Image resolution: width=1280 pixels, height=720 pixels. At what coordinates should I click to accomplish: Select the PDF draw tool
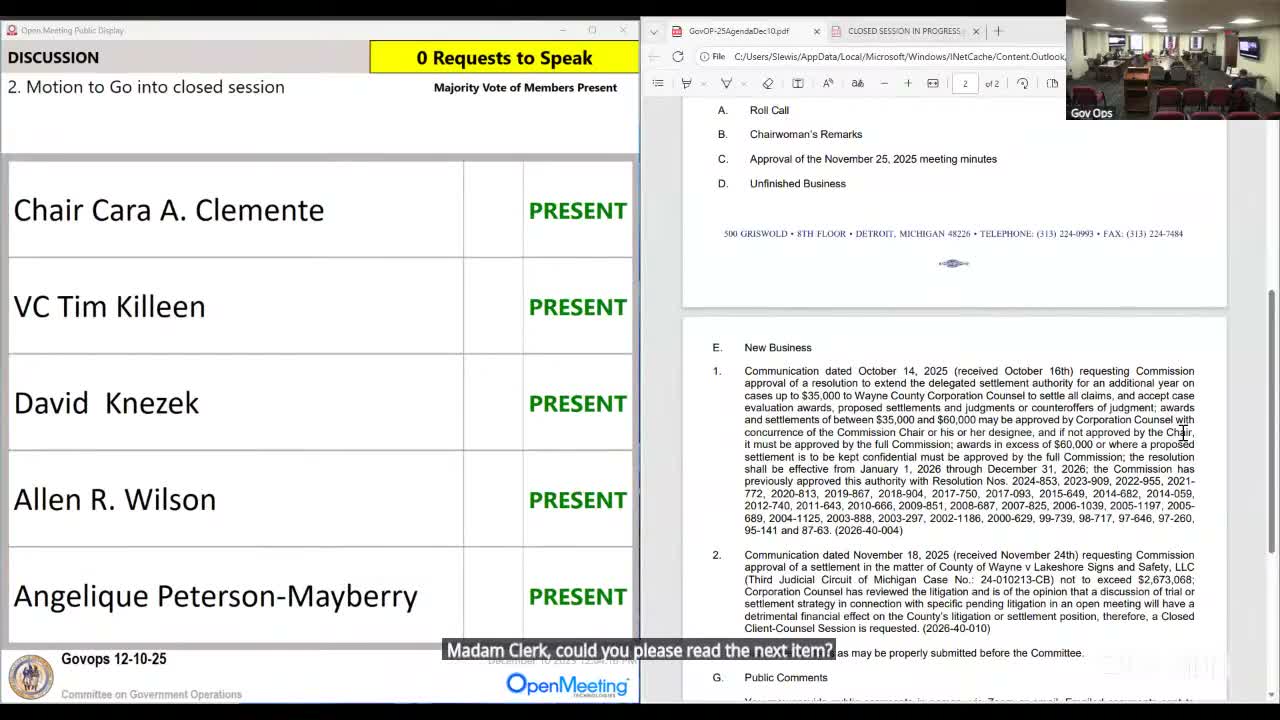point(727,83)
